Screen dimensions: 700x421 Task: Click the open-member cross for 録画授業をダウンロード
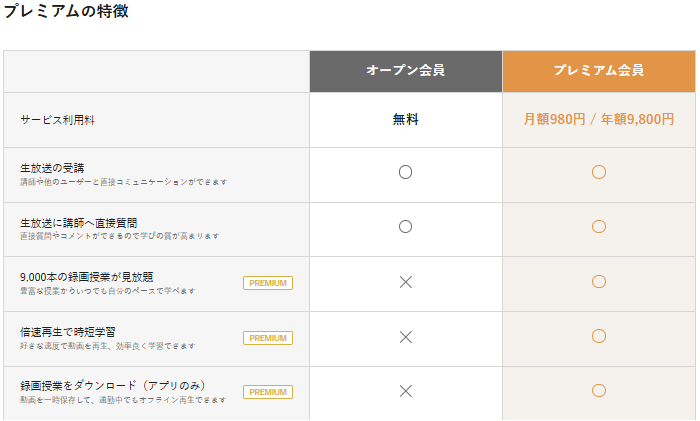tap(405, 391)
